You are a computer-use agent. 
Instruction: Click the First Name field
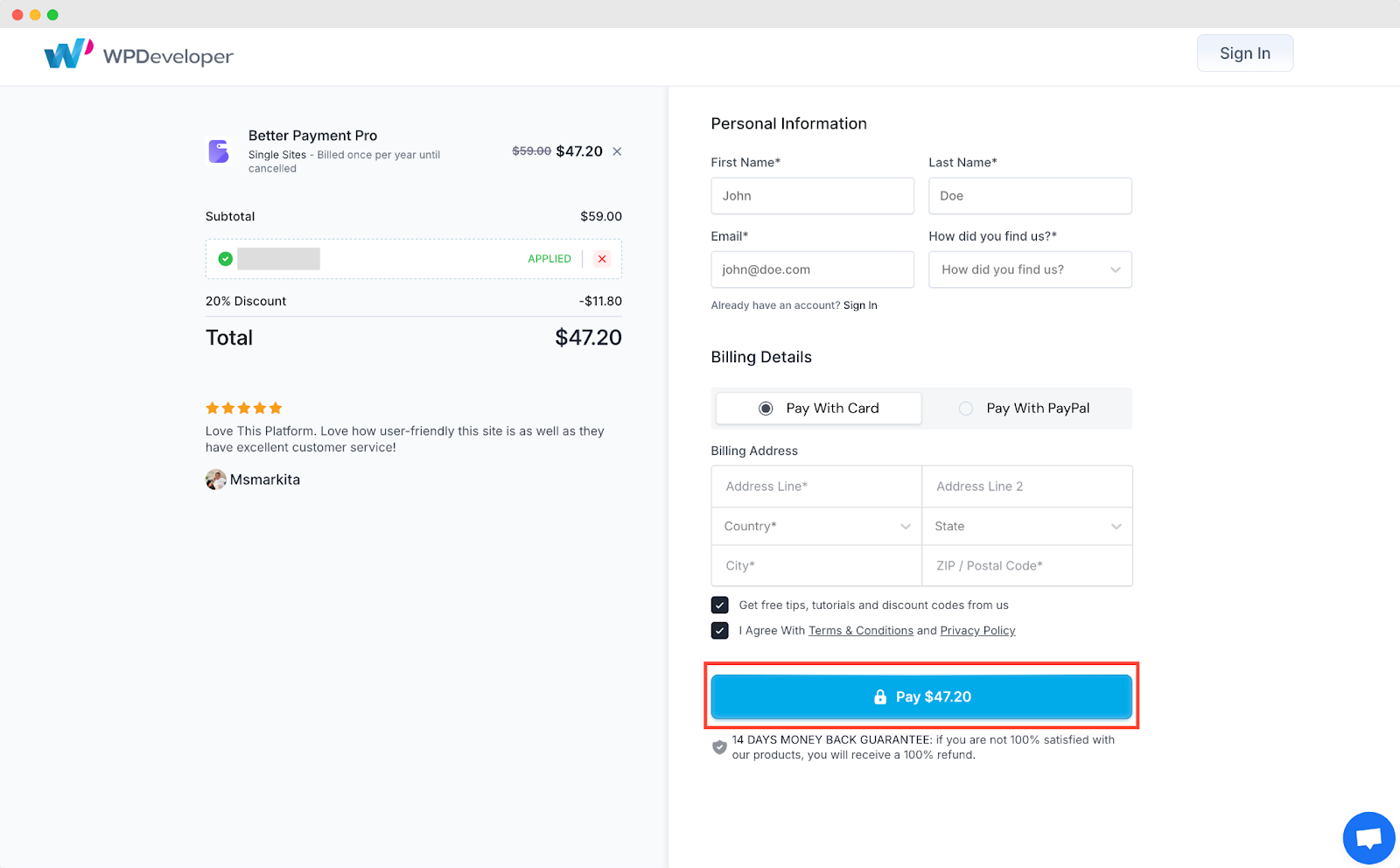point(812,196)
